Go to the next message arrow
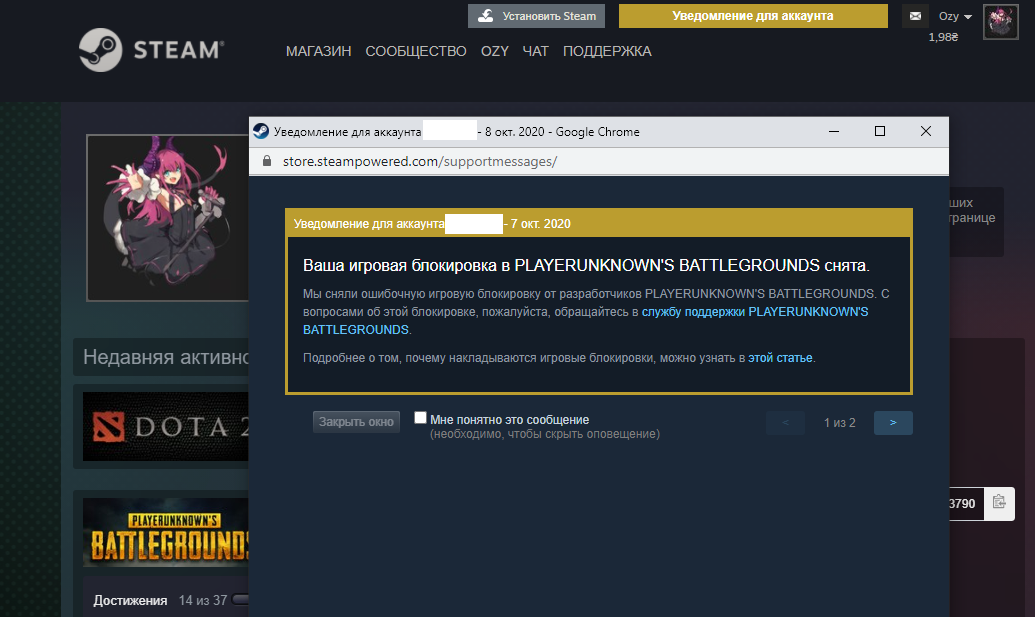Screen dimensions: 1035x617 click(893, 423)
